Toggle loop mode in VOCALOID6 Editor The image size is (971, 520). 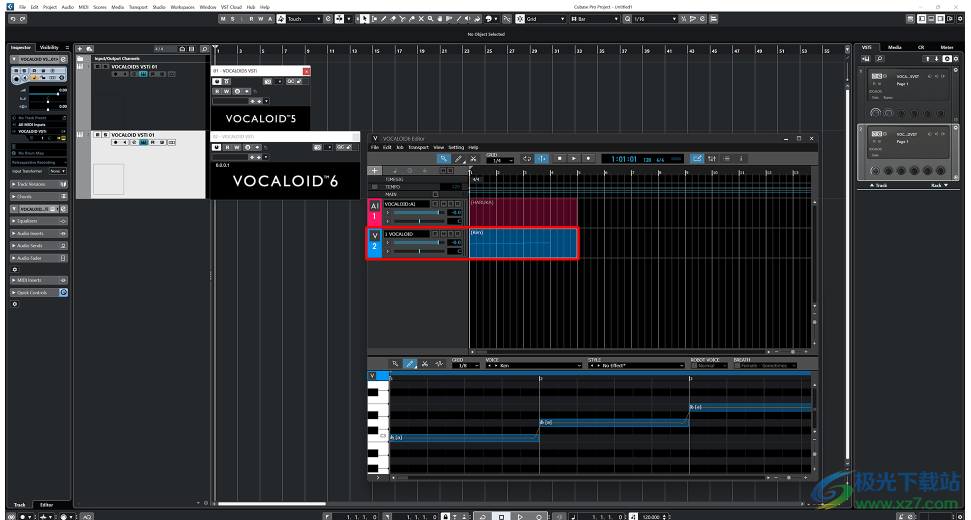[x=527, y=158]
